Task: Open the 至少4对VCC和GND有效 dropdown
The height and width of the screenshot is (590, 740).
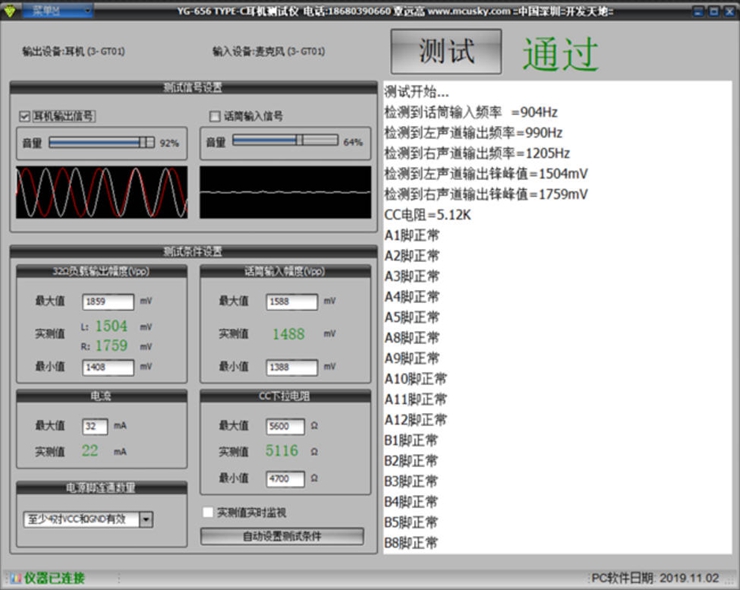Action: 88,520
